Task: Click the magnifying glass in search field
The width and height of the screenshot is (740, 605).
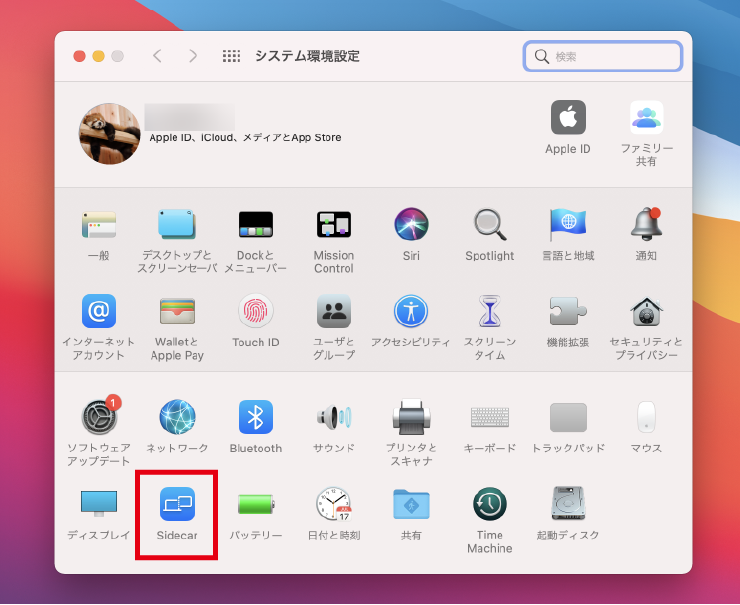Action: pos(542,57)
